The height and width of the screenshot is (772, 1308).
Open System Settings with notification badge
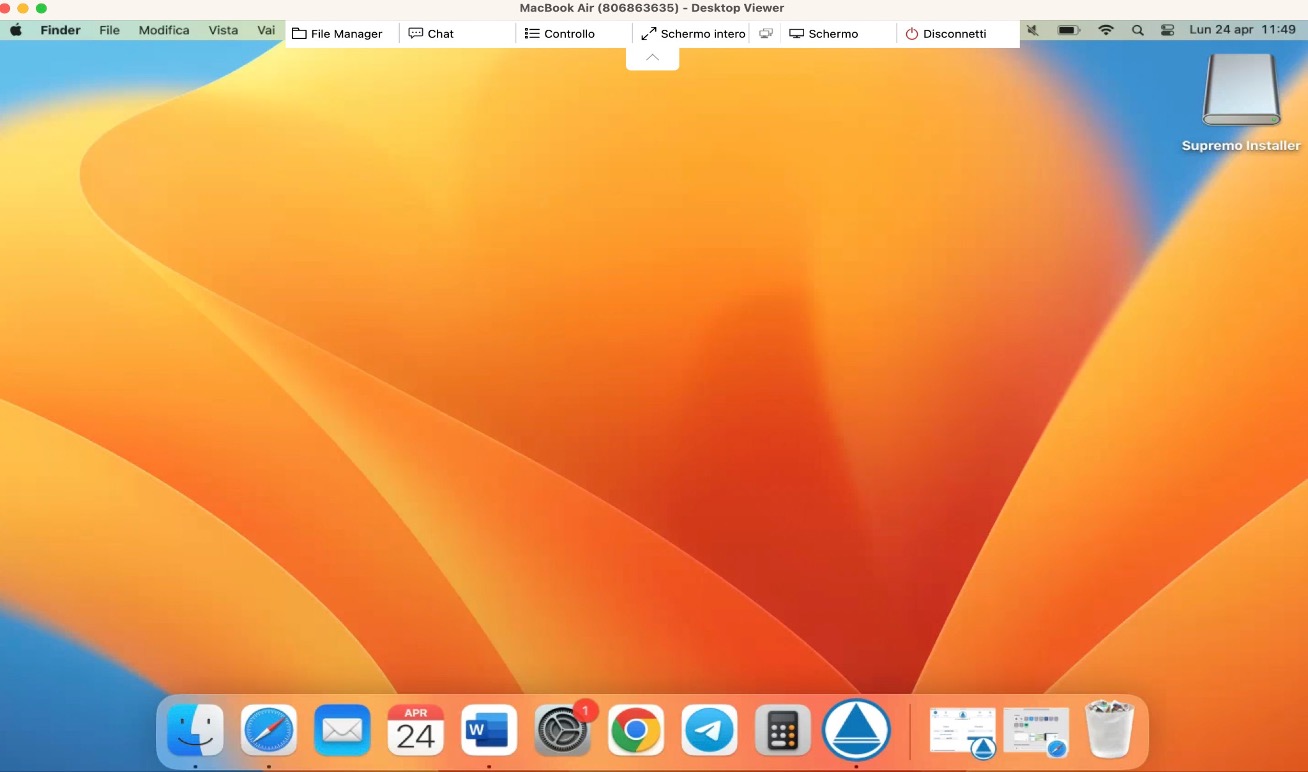click(x=562, y=731)
